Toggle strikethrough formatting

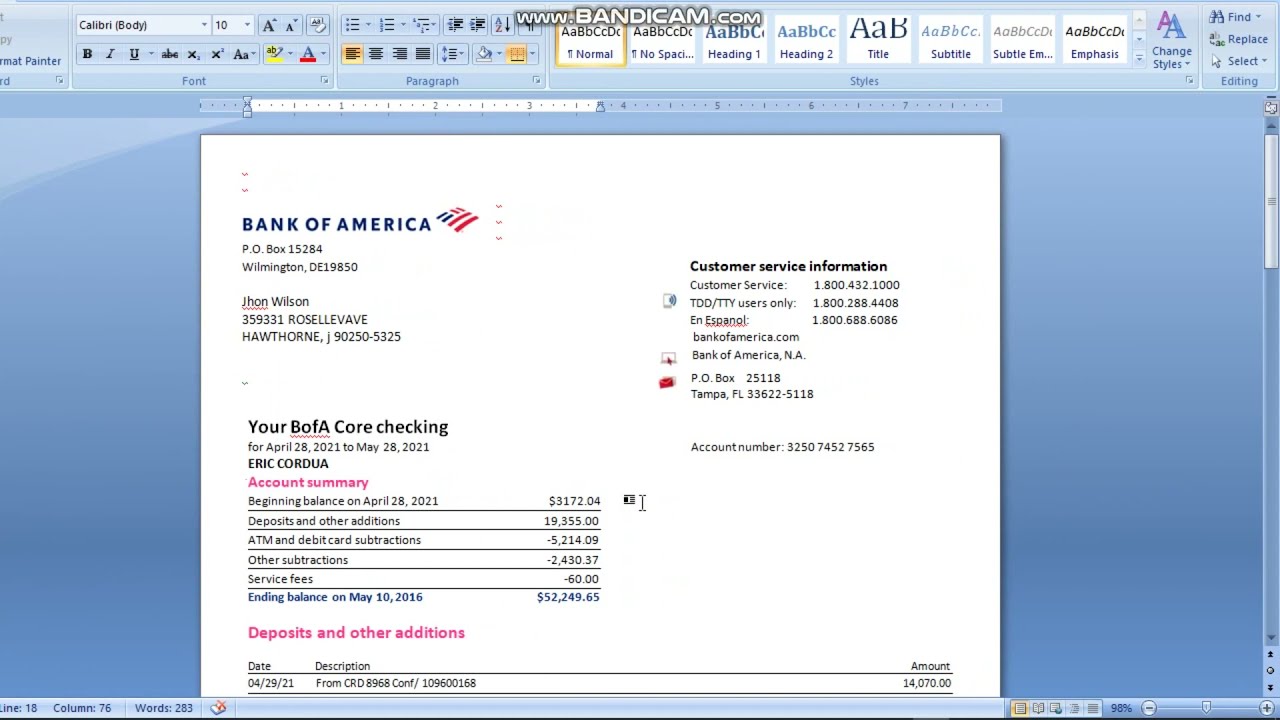(170, 54)
